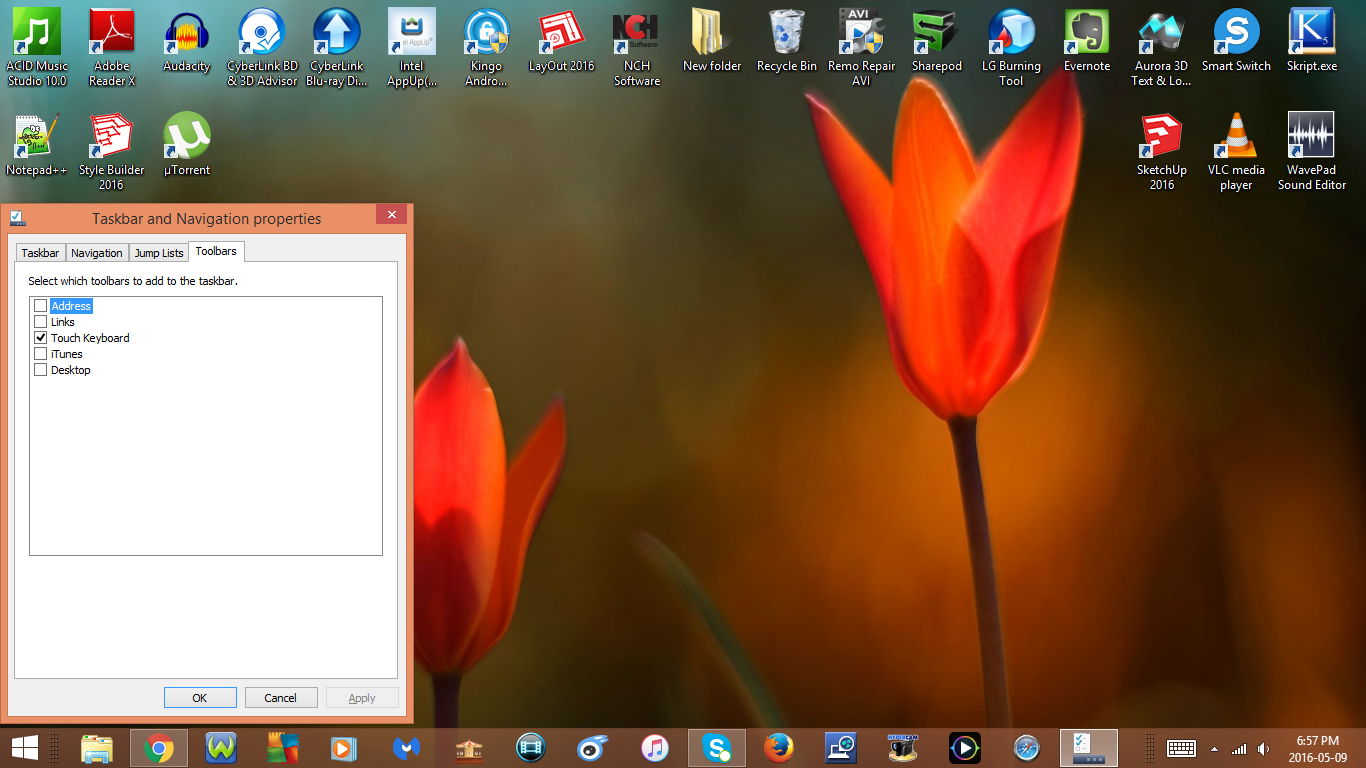
Task: Select the Adobe Reader X shortcut
Action: (112, 46)
